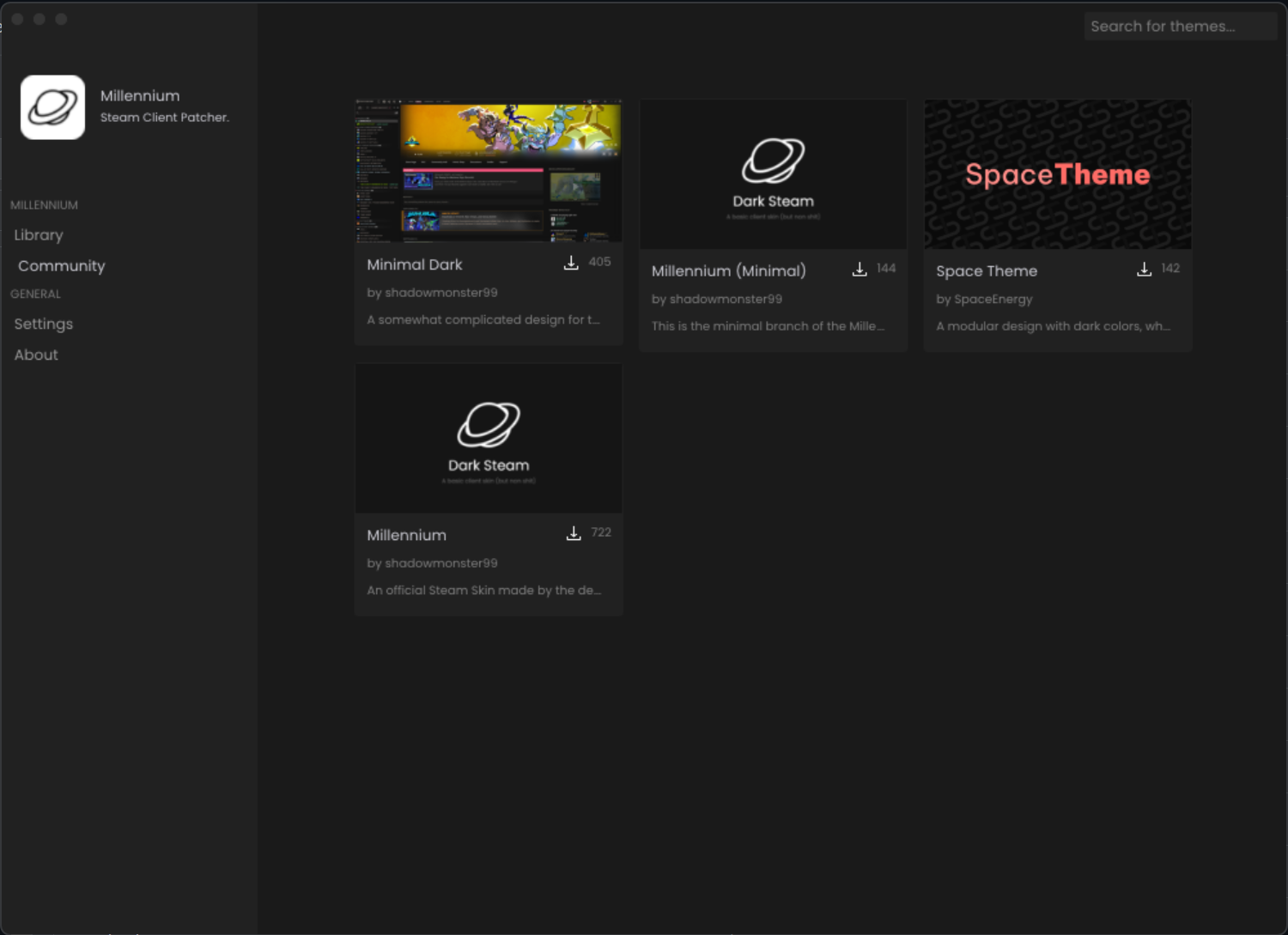Image resolution: width=1288 pixels, height=935 pixels.
Task: Open the SpaceTheme preview thumbnail
Action: [1058, 174]
